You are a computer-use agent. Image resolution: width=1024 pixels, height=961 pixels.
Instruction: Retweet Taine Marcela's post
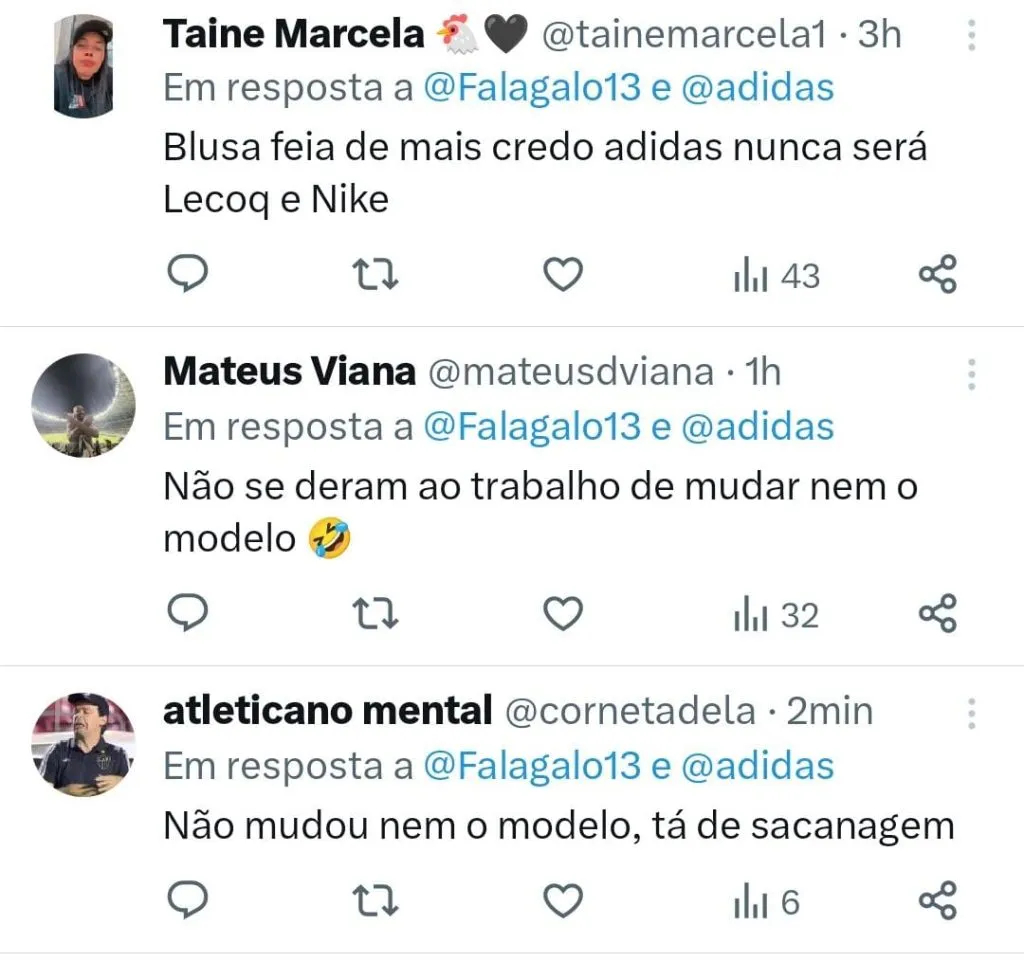(x=377, y=274)
